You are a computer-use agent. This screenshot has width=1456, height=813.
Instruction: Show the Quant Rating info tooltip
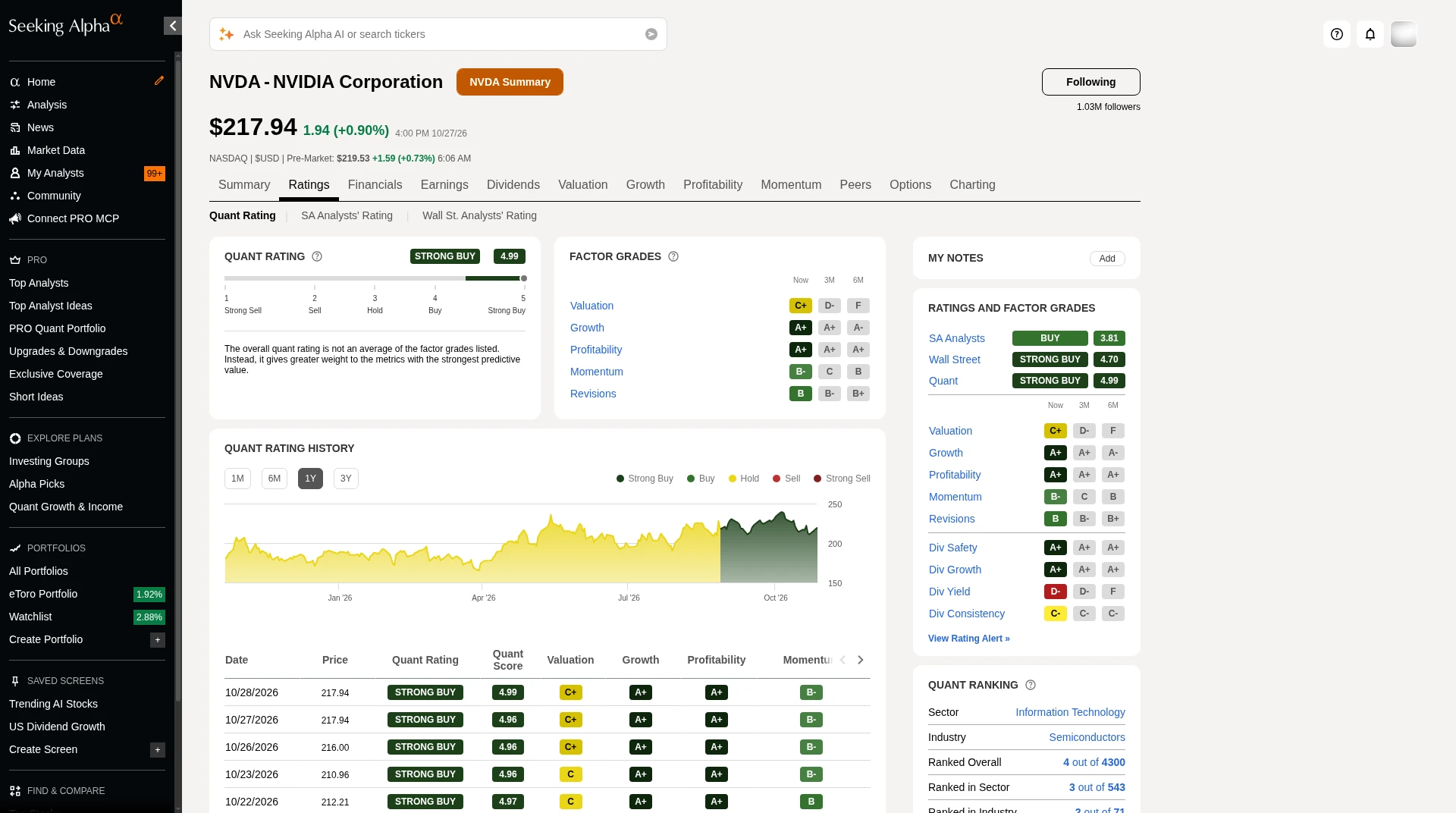pos(317,256)
